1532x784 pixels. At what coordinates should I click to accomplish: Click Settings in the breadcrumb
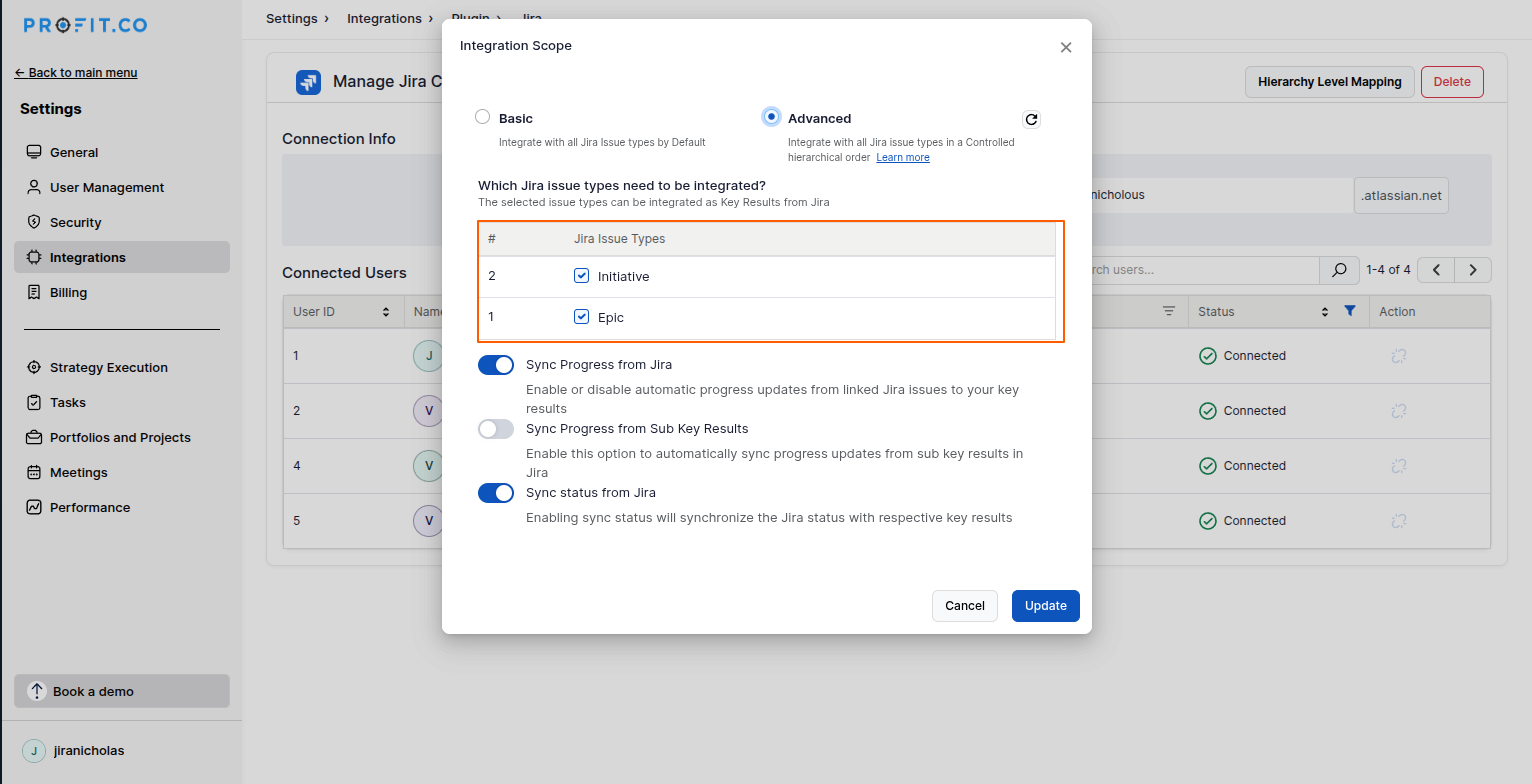(x=291, y=18)
